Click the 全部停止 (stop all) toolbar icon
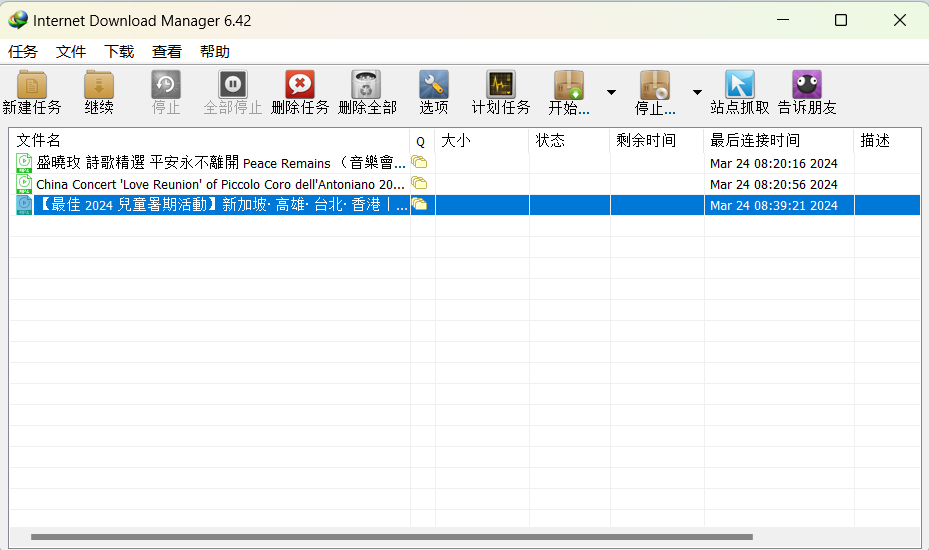The image size is (929, 550). (233, 85)
